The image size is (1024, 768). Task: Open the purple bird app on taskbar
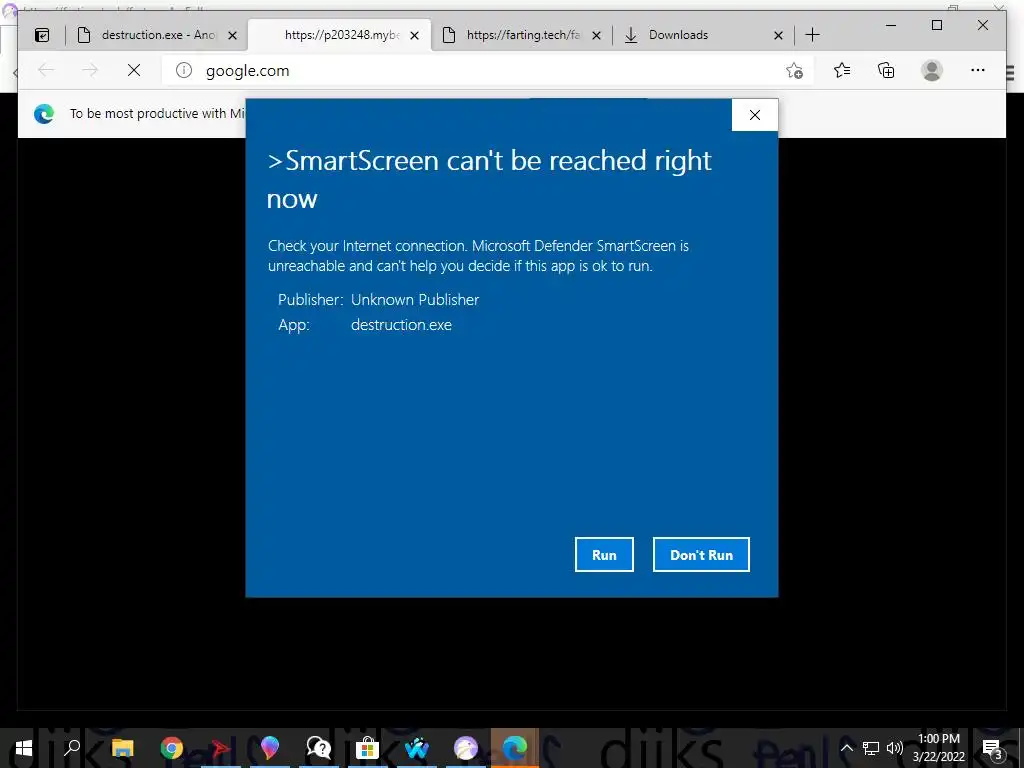[x=466, y=748]
